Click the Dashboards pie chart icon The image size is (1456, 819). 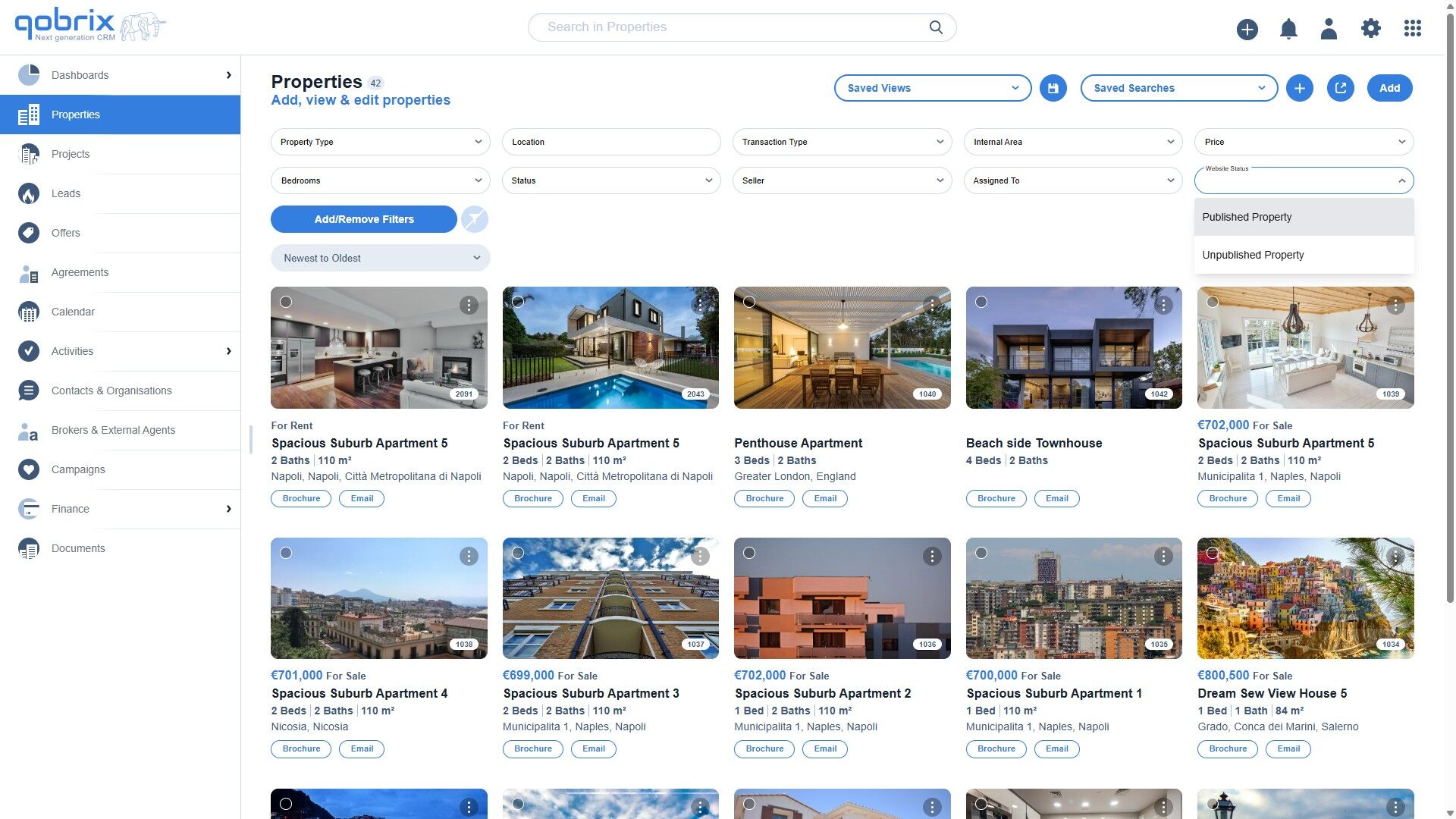[29, 75]
